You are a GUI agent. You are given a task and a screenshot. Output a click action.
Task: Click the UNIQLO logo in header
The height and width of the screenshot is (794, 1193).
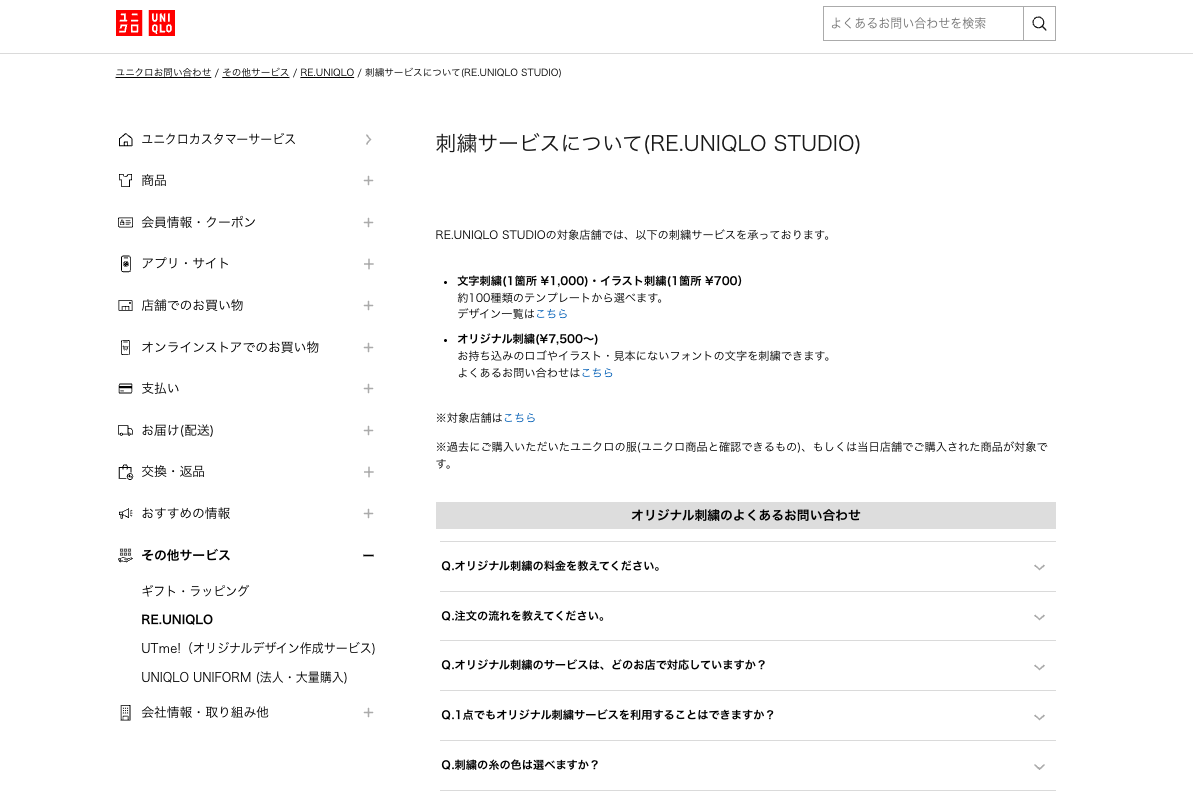coord(145,23)
